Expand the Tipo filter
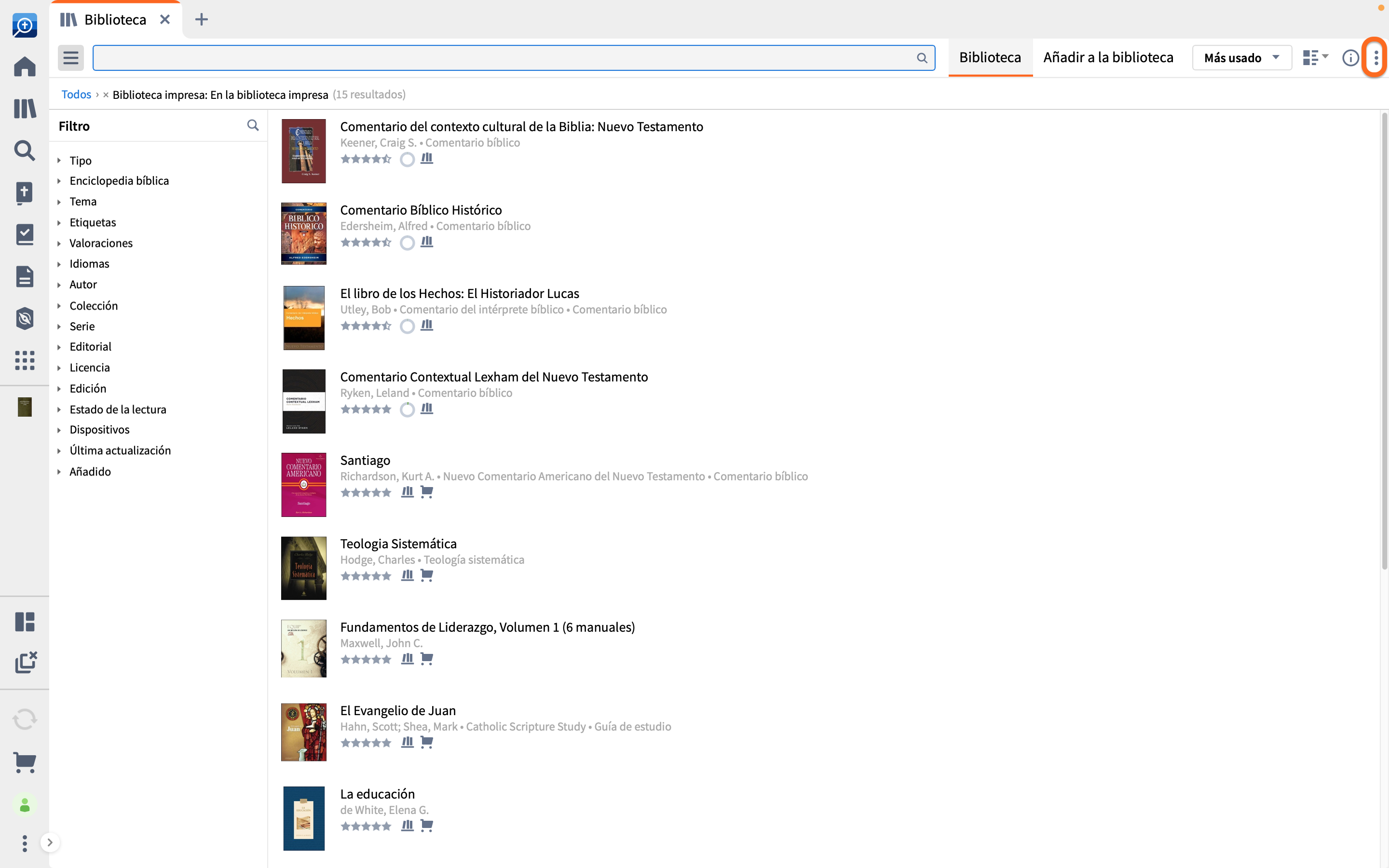 coord(59,161)
